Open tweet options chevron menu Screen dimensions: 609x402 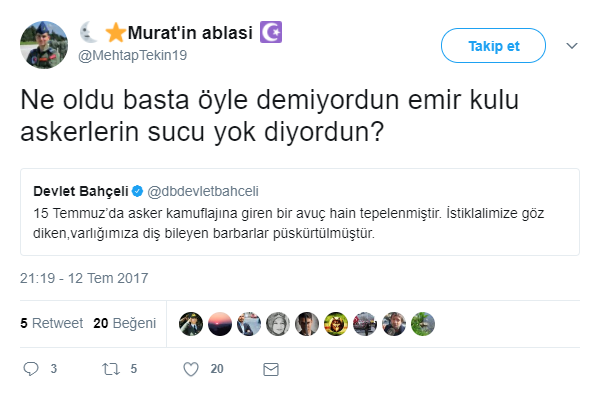(x=572, y=46)
